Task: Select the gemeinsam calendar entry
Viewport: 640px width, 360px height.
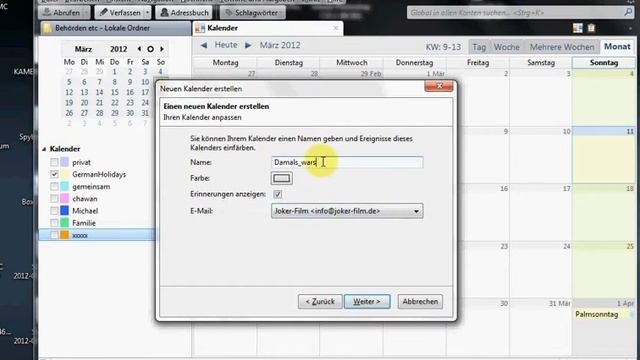Action: click(91, 187)
